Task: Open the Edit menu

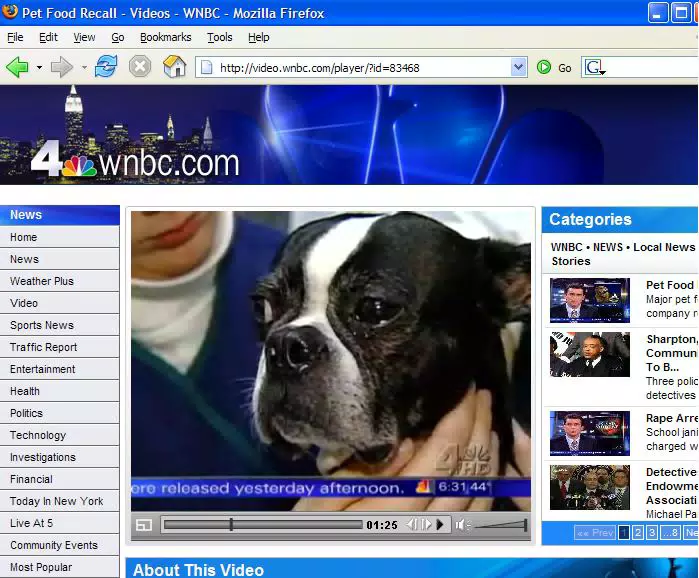Action: [48, 37]
